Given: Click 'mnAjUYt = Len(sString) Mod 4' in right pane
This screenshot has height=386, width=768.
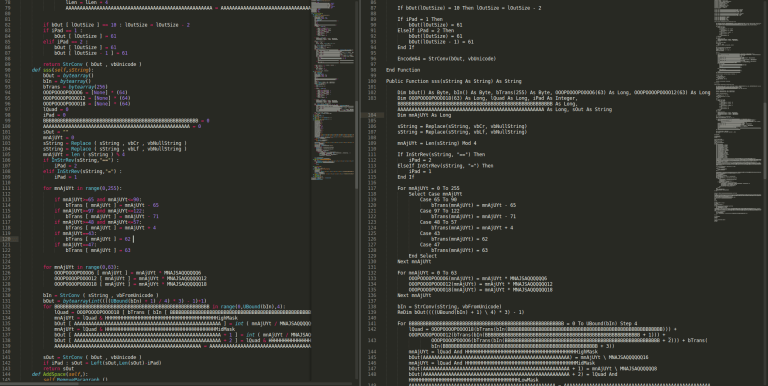Looking at the screenshot, I should (436, 143).
